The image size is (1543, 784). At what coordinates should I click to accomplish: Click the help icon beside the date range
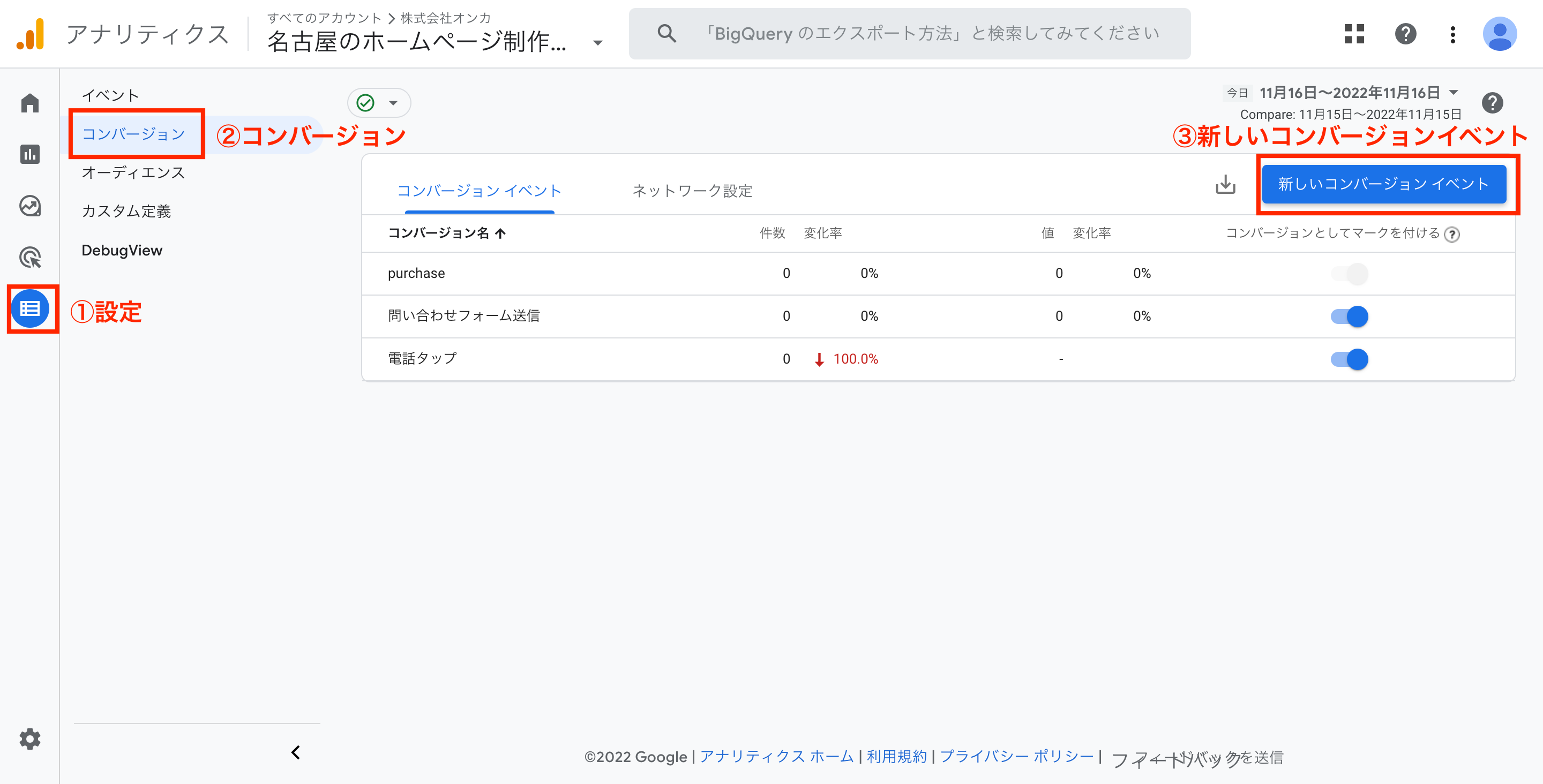coord(1492,103)
